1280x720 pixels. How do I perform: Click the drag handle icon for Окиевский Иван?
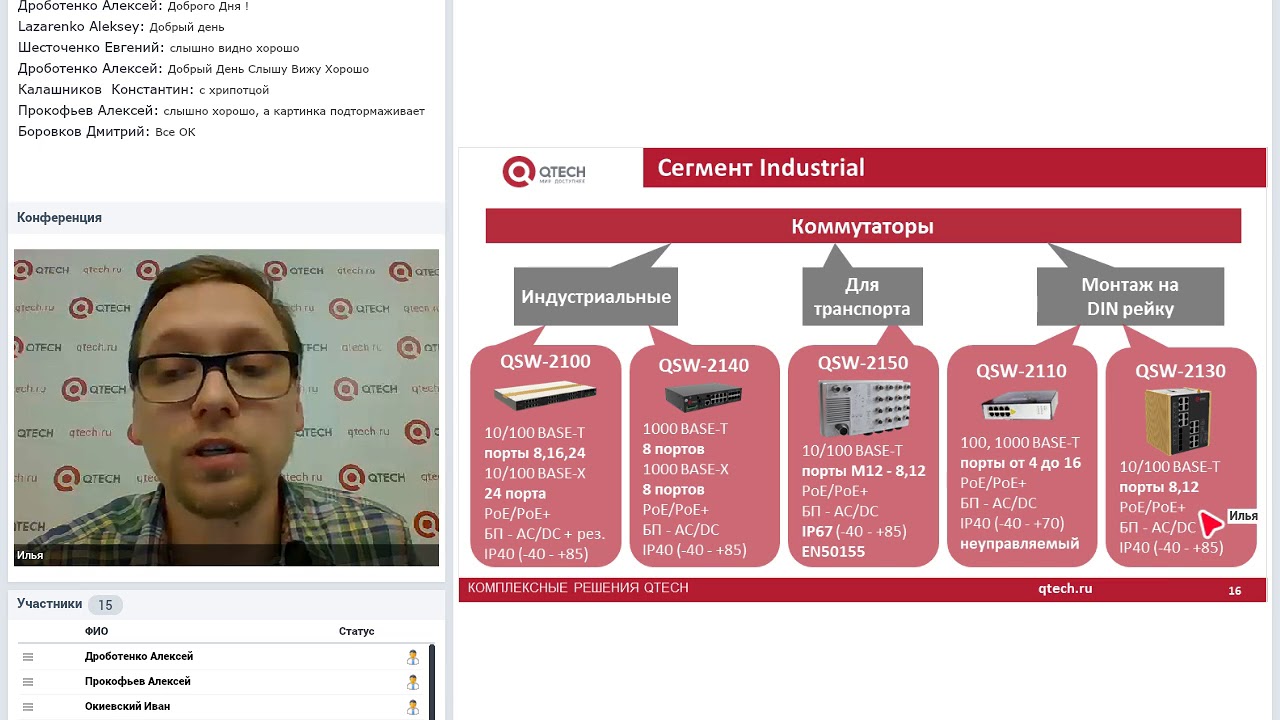tap(28, 707)
